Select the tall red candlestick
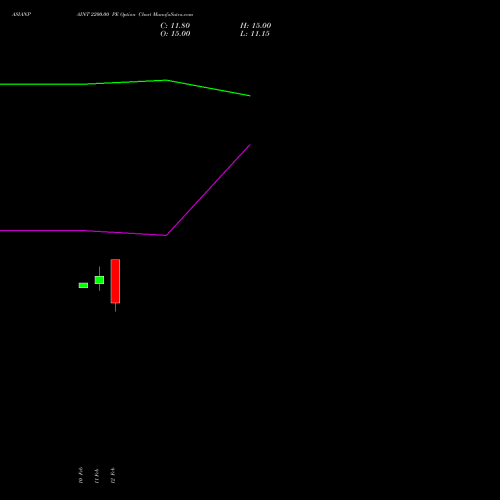The width and height of the screenshot is (500, 500). (x=115, y=285)
